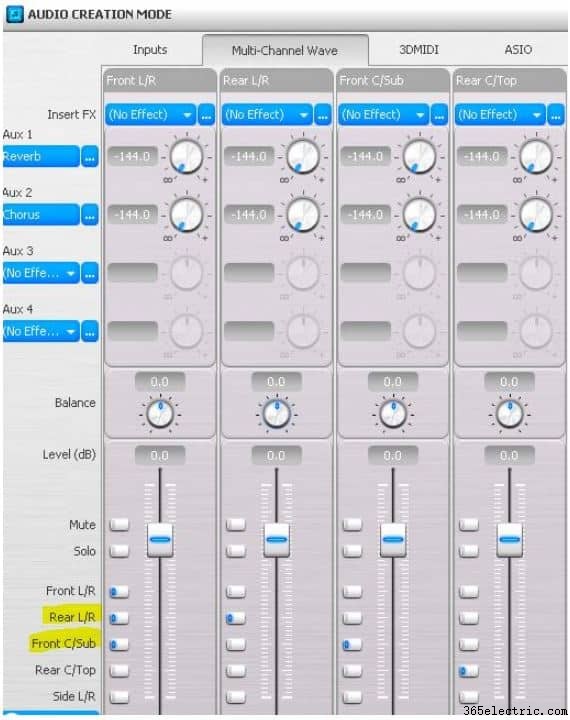The width and height of the screenshot is (570, 720).
Task: Click Rear C/Top Level 0.0 value field
Action: click(509, 456)
